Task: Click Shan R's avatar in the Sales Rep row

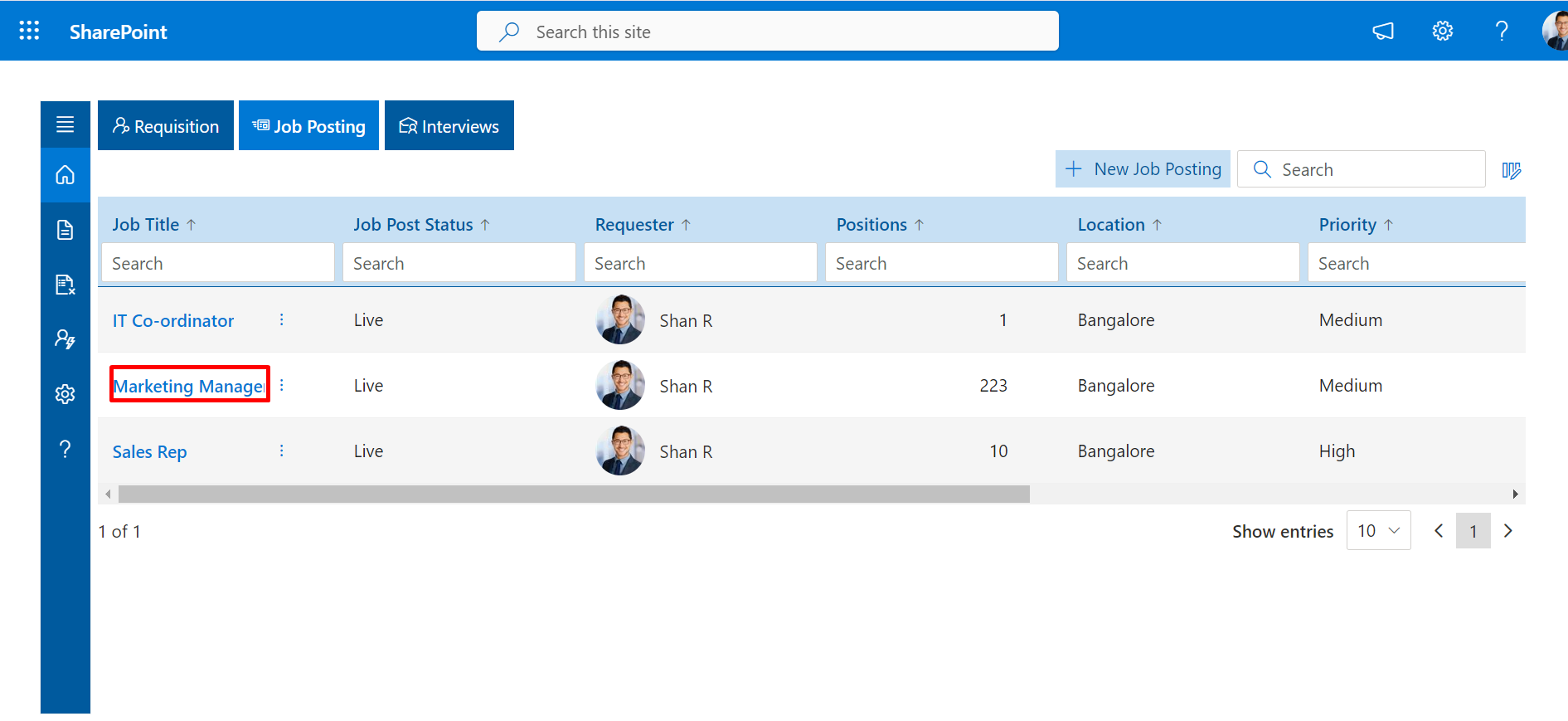Action: [620, 451]
